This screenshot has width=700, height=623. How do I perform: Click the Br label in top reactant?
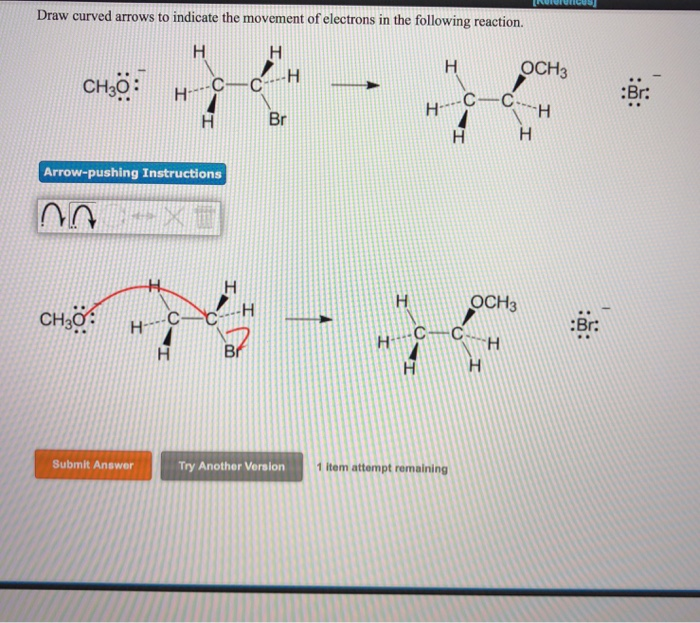(277, 119)
